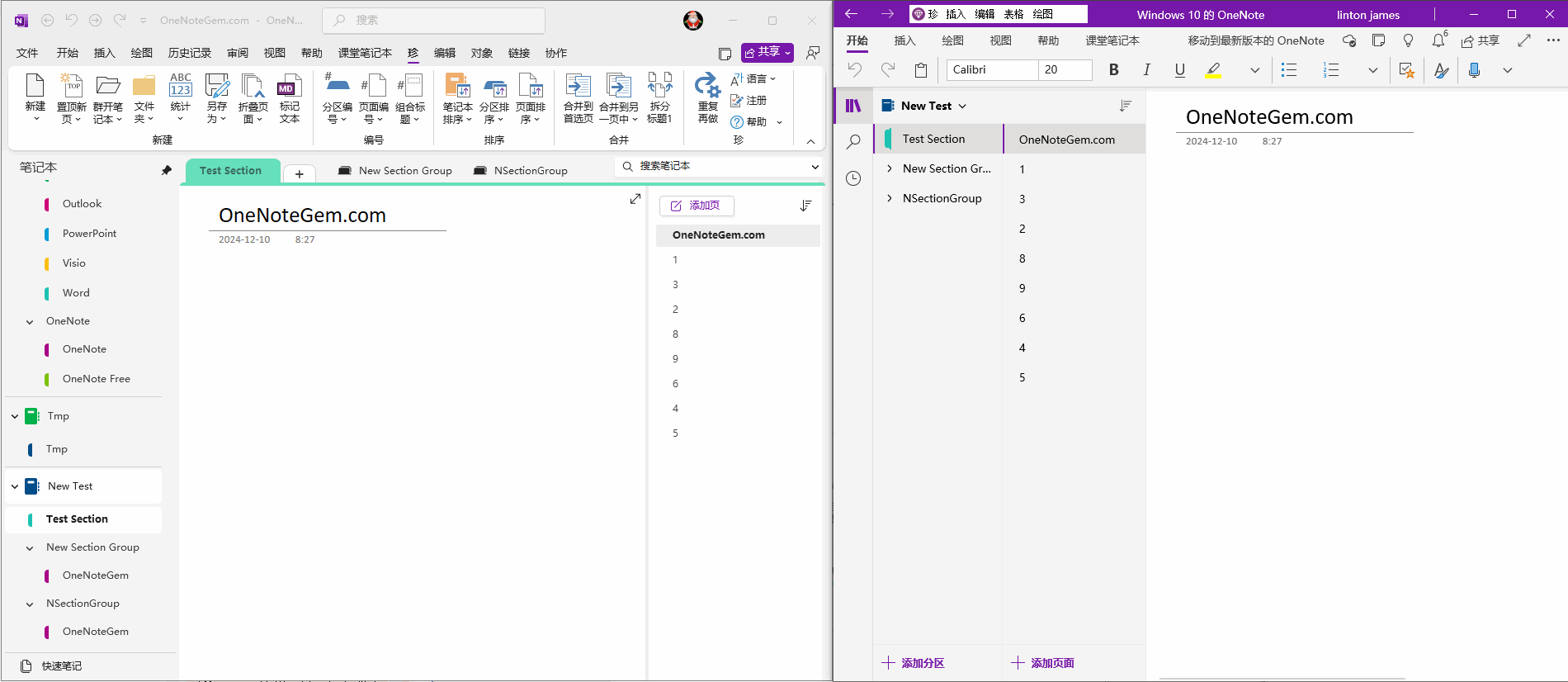Collapse the OneNote section group in left tree
The image size is (1568, 682).
30,322
